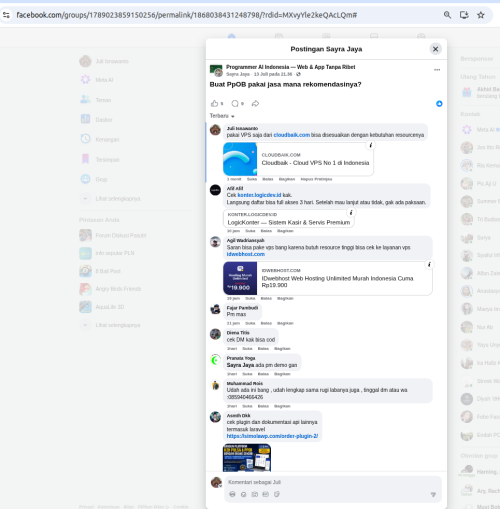Bookmark this page with the star icon
500x509 pixels.
pos(481,15)
